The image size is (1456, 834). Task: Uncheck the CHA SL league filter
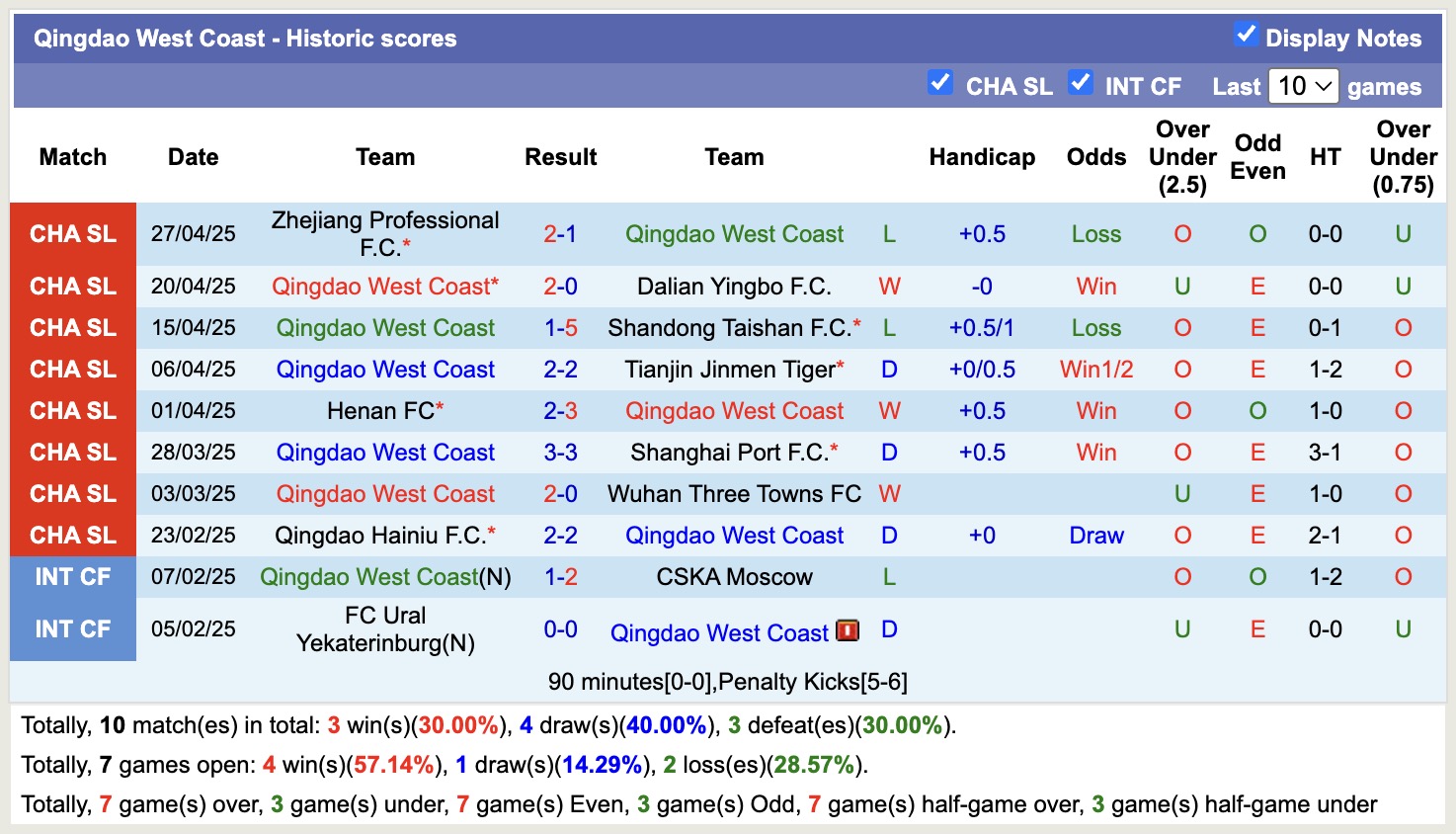pyautogui.click(x=940, y=83)
